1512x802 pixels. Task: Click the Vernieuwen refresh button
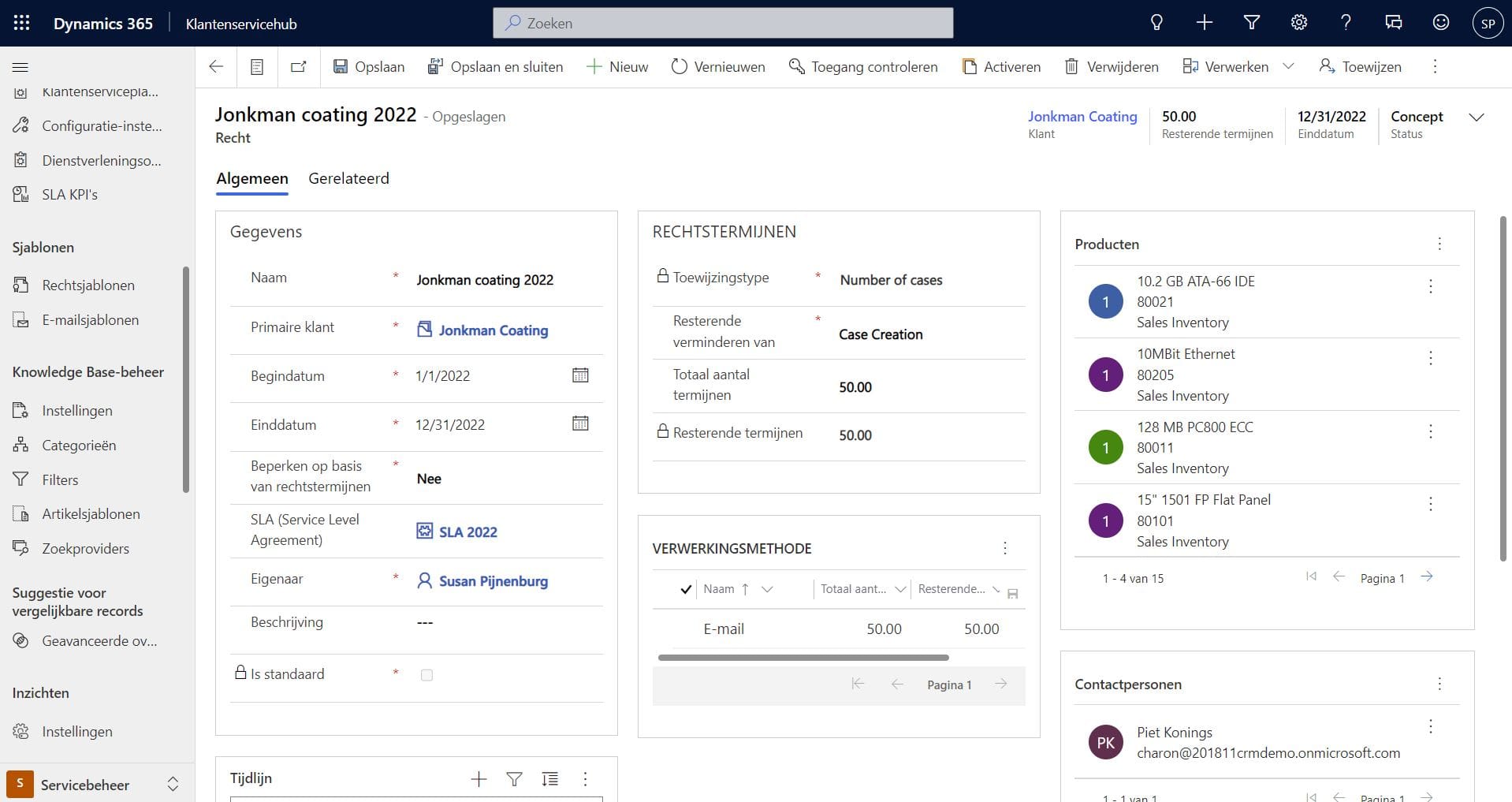click(x=718, y=67)
